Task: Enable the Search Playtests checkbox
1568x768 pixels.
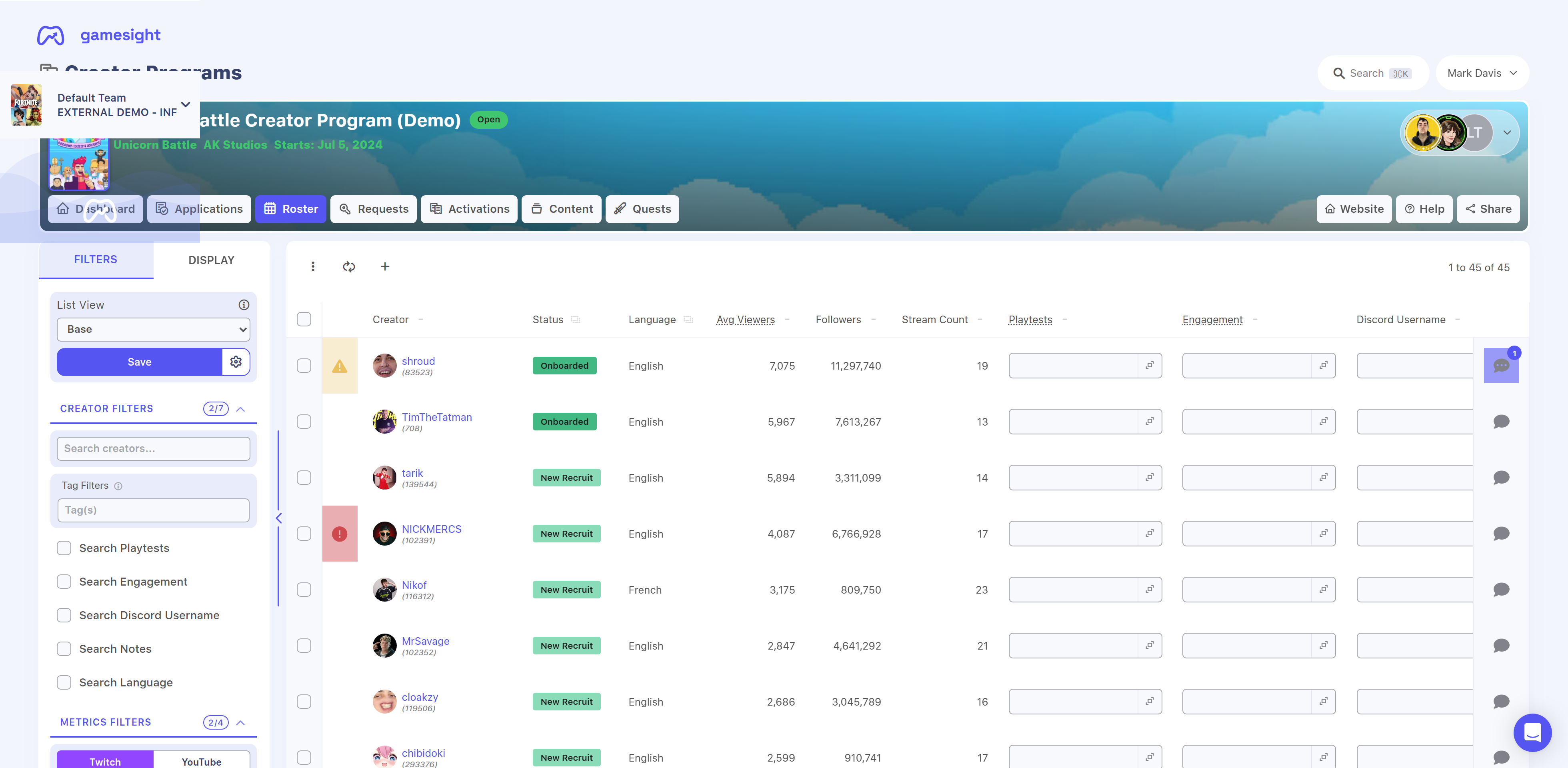Action: (x=64, y=548)
